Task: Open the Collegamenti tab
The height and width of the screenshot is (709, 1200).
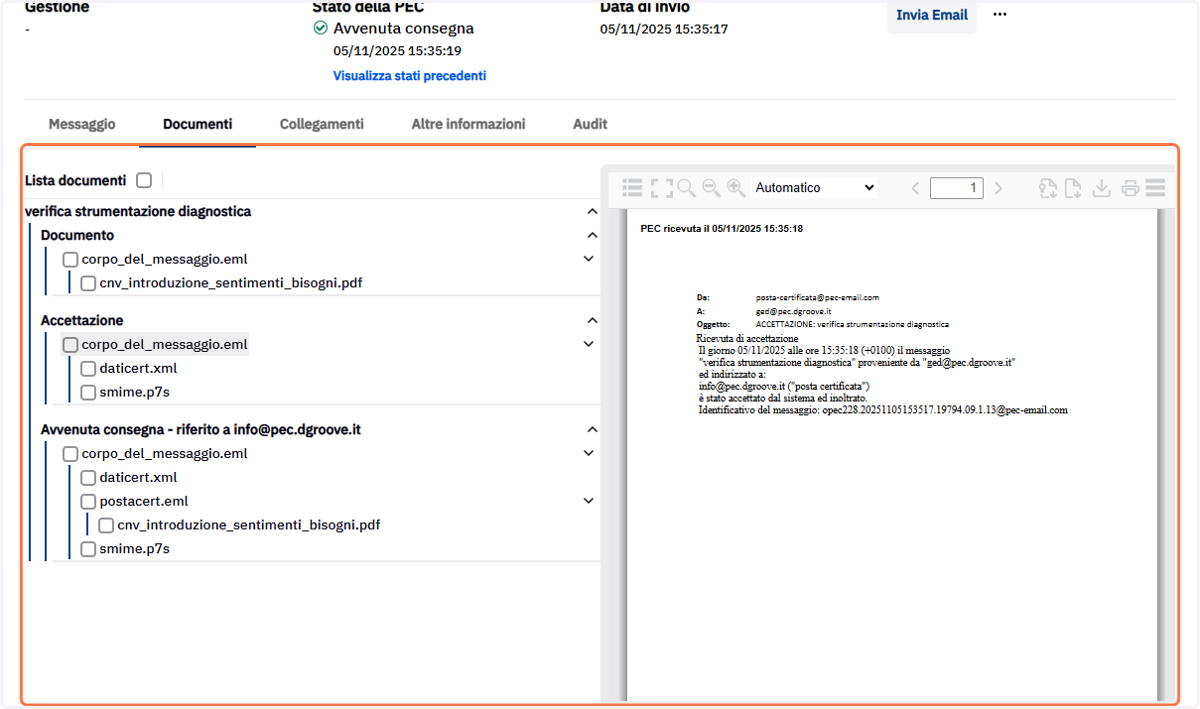Action: click(x=322, y=125)
